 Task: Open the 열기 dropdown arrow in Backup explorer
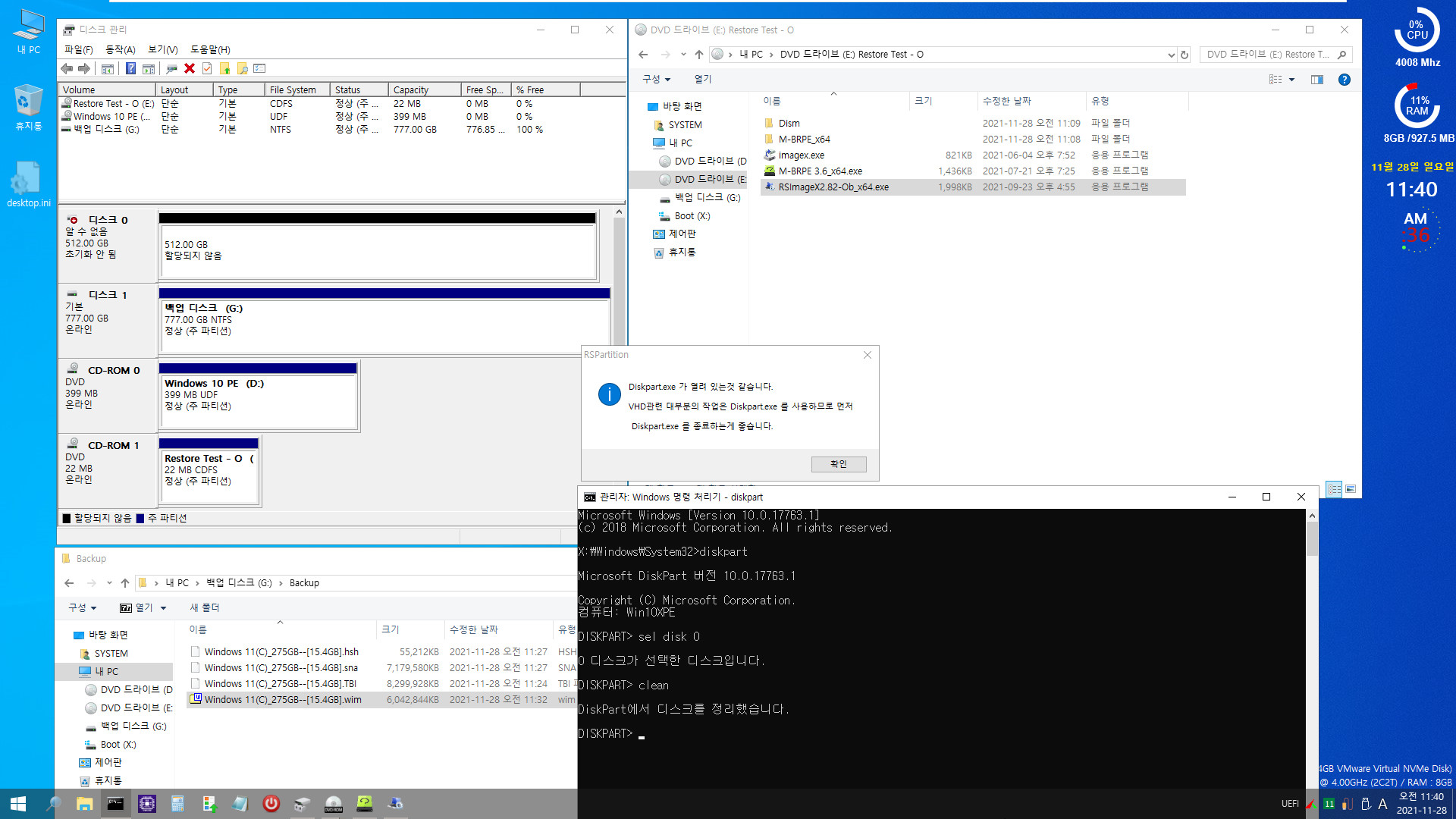pos(163,608)
